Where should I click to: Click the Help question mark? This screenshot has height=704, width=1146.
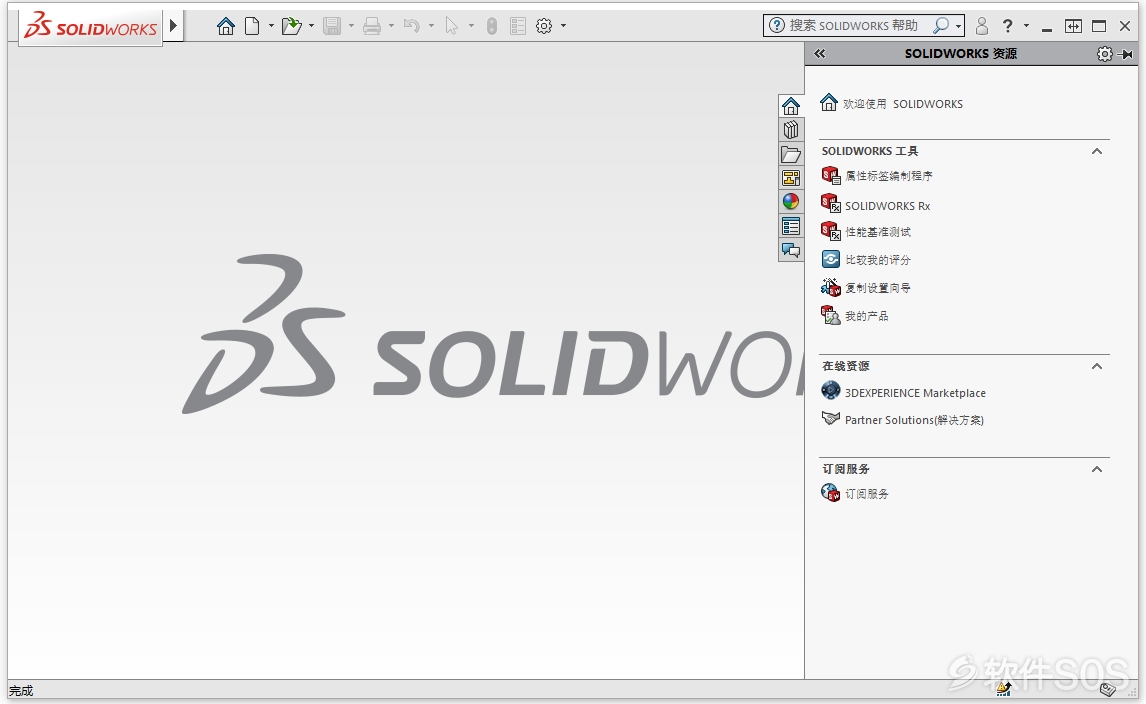[1008, 26]
